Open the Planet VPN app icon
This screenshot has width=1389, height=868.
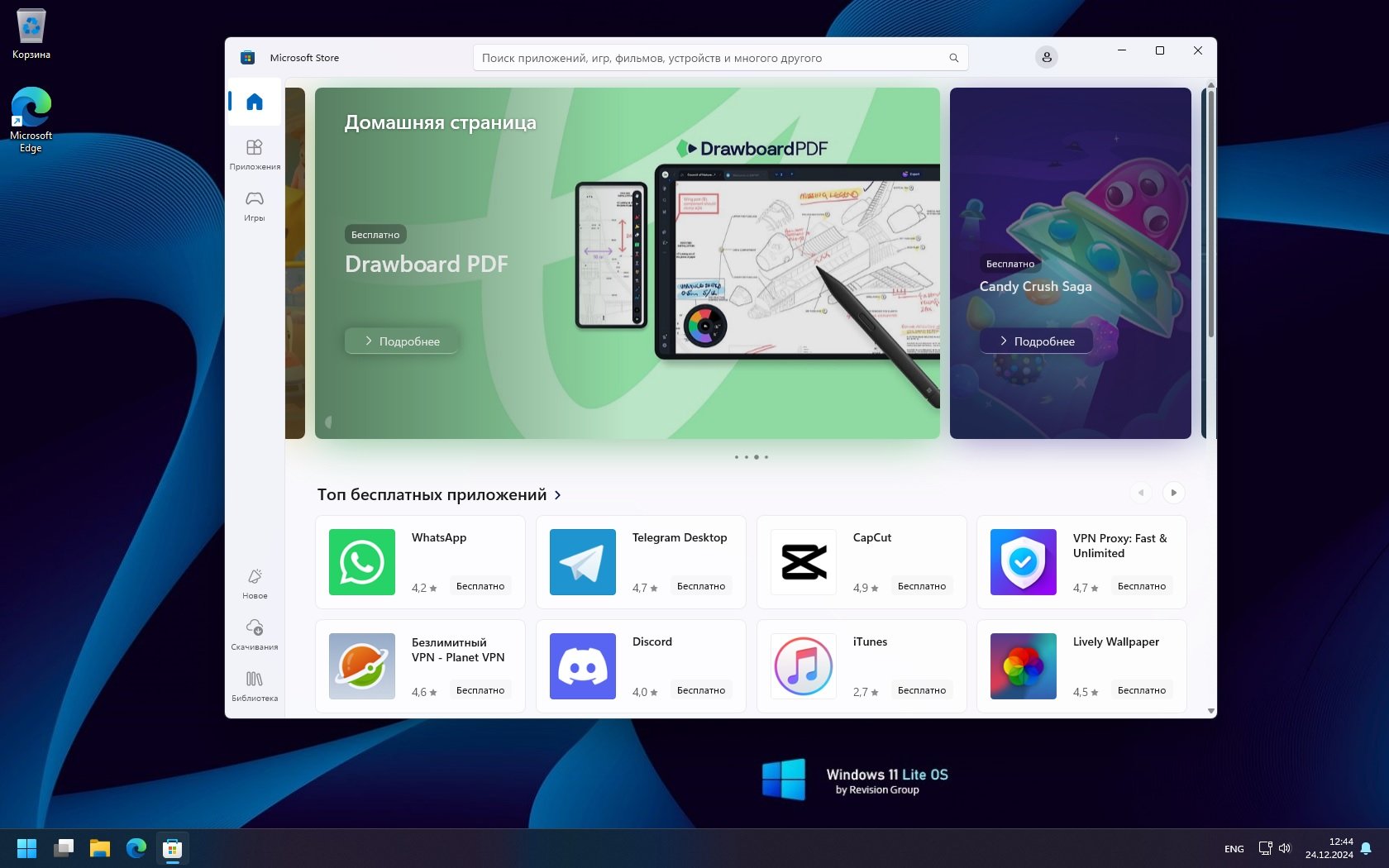click(x=362, y=666)
